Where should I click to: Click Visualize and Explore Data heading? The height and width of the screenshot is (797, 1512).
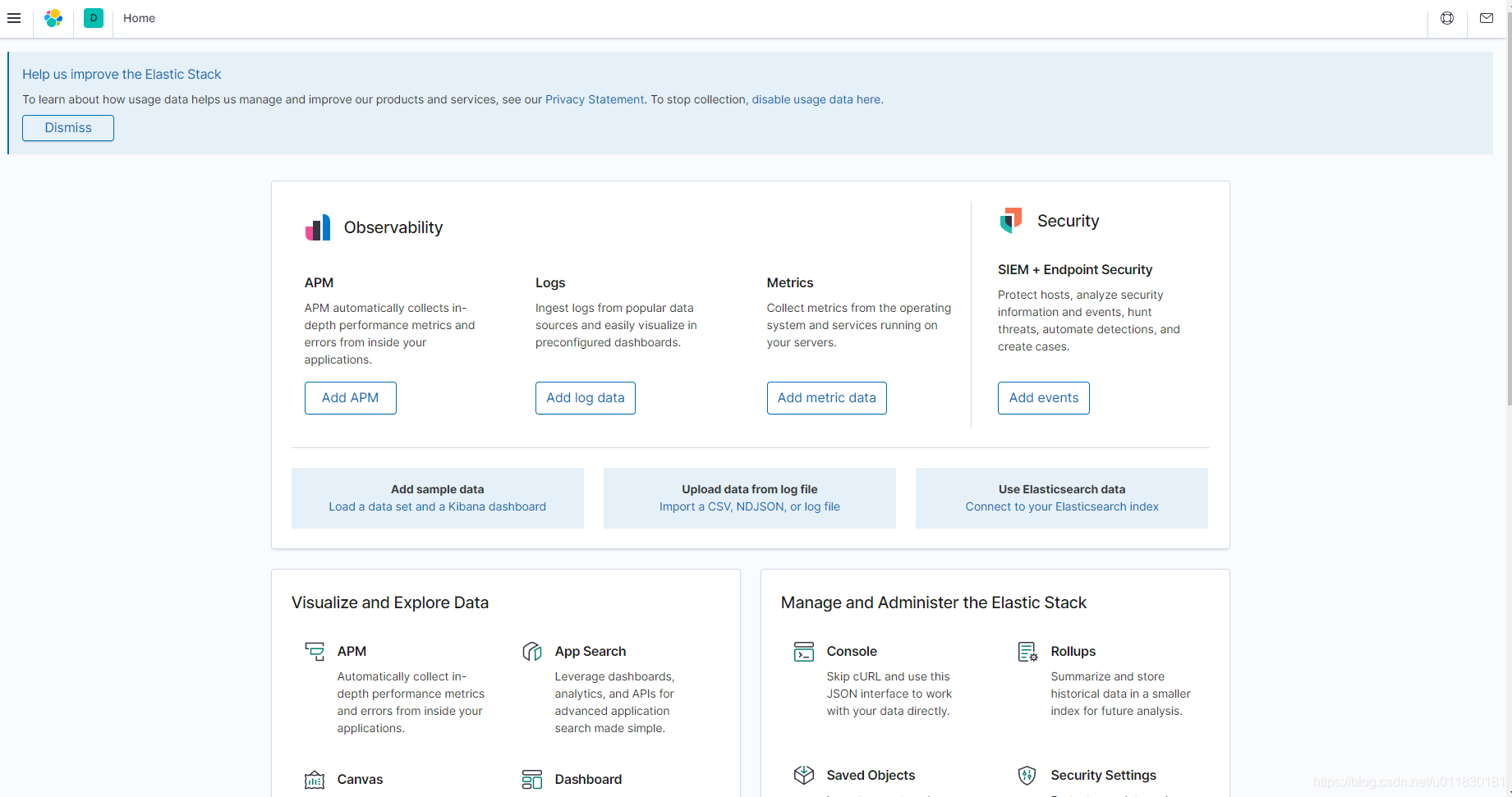click(x=390, y=603)
